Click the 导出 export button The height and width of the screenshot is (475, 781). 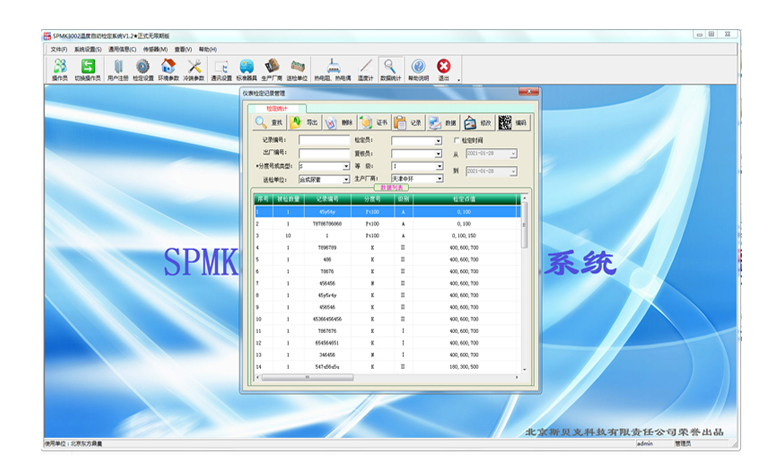304,123
